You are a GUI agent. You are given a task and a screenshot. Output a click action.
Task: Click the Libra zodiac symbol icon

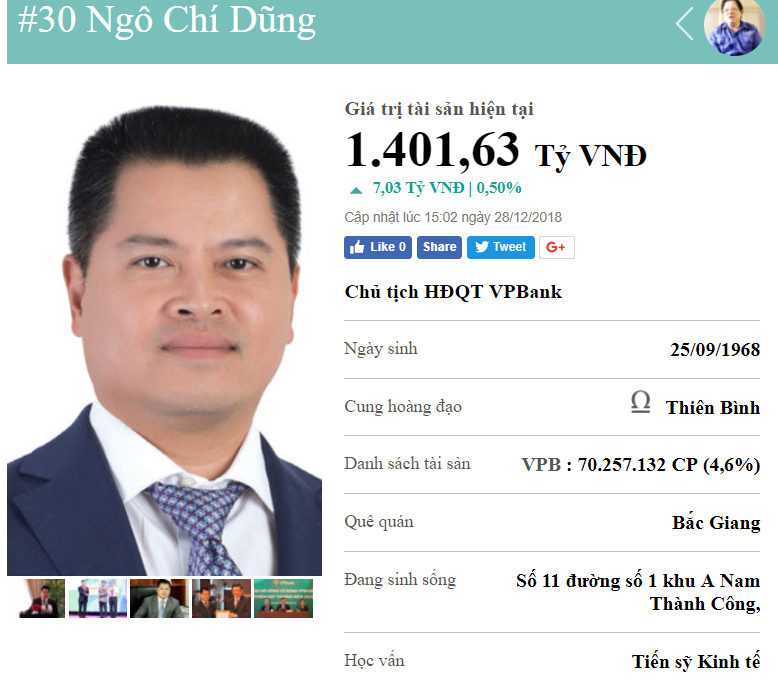coord(641,401)
